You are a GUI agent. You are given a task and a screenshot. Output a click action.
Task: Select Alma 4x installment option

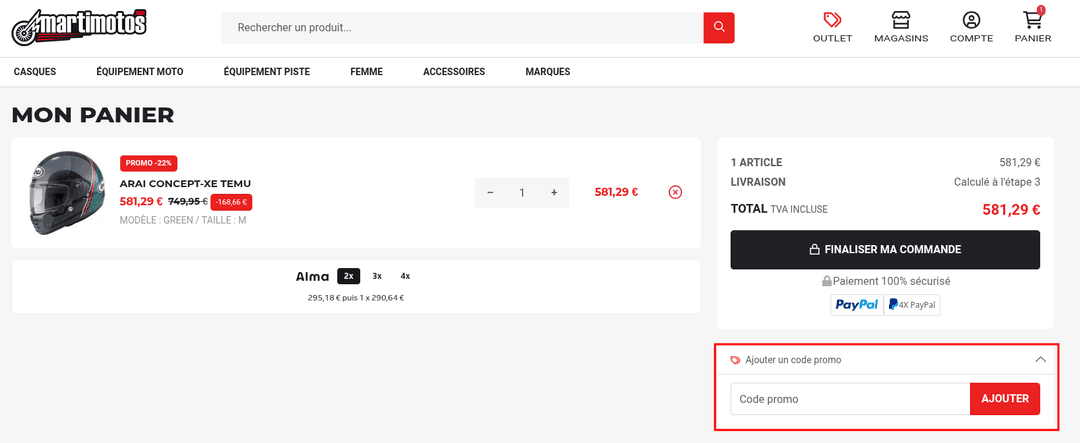pos(405,276)
